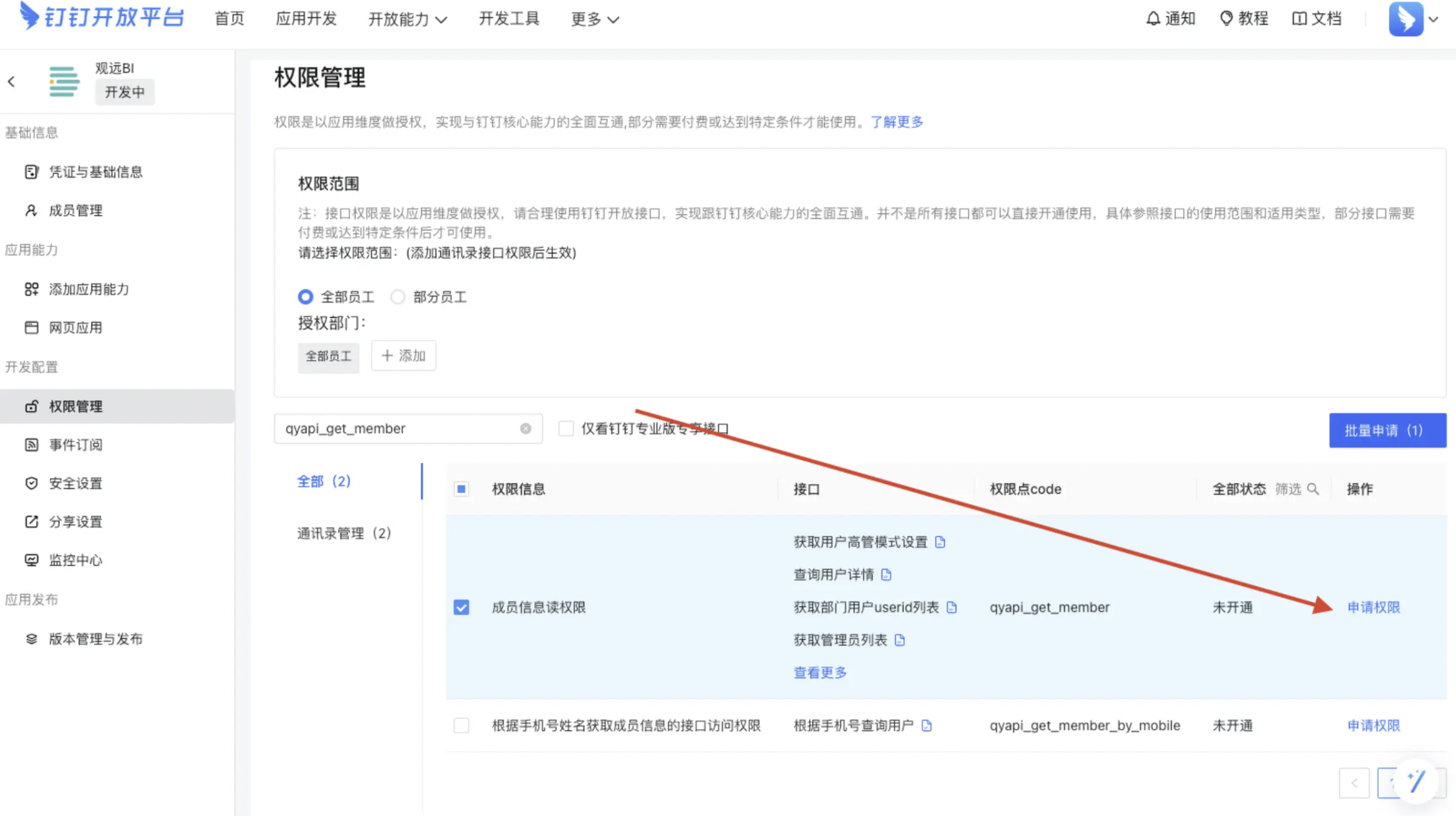Expand 开放能力 dropdown menu
This screenshot has height=816, width=1456.
click(x=408, y=19)
